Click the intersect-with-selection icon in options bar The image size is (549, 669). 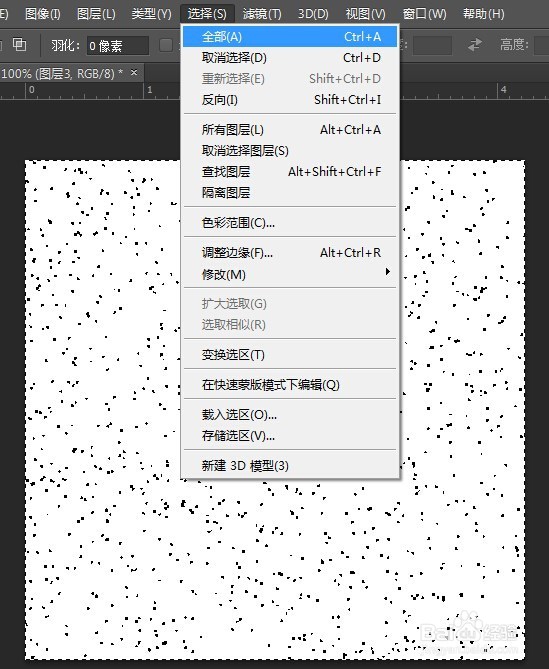tap(19, 44)
